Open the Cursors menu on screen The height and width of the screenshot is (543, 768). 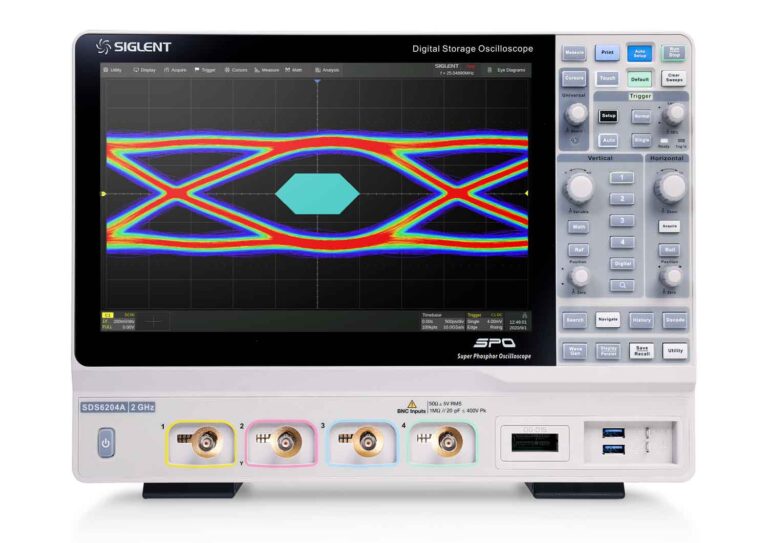(236, 70)
